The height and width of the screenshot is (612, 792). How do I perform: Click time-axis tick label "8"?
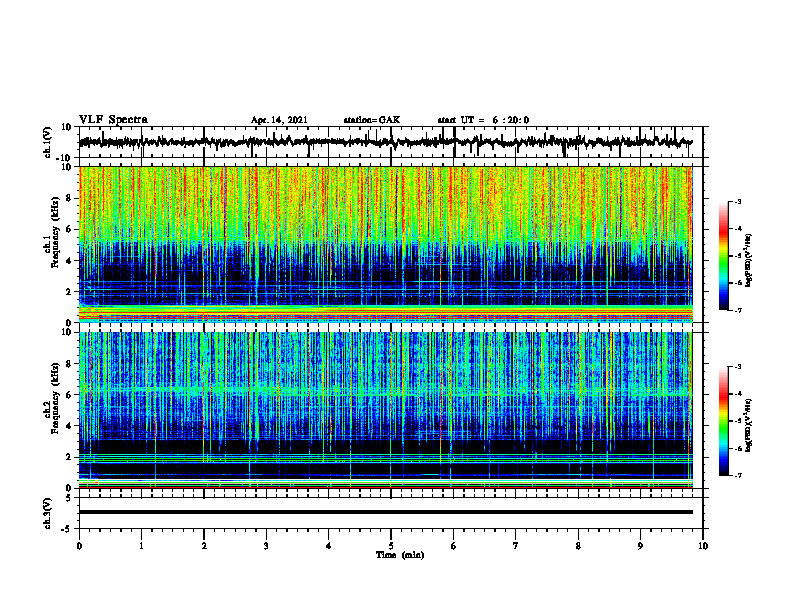pos(578,546)
